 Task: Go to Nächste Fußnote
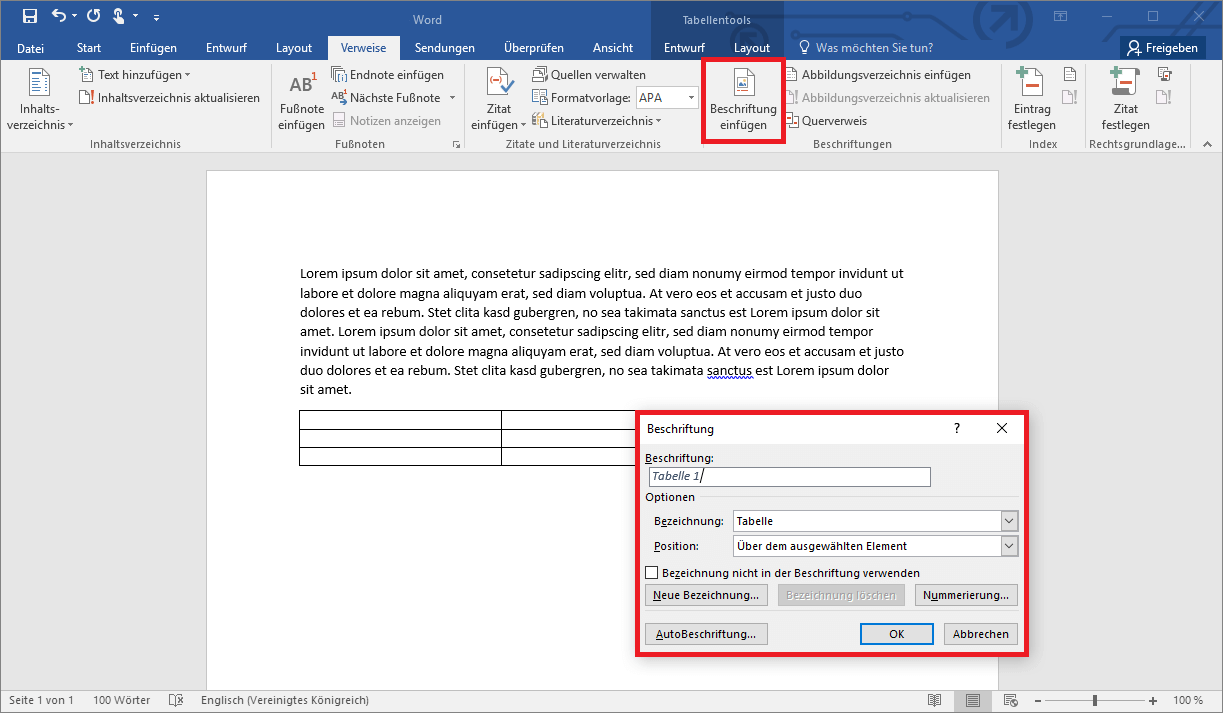click(x=386, y=98)
